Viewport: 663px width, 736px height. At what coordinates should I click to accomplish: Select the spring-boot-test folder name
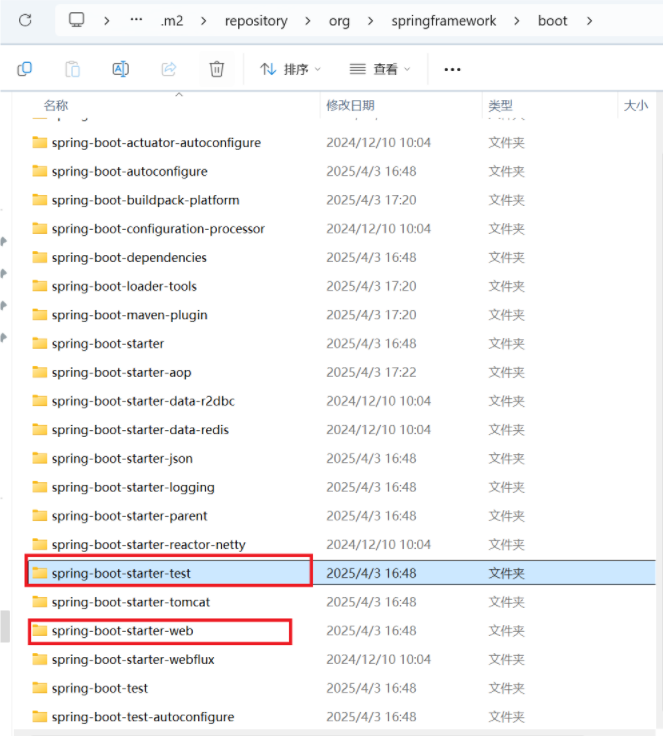coord(100,688)
